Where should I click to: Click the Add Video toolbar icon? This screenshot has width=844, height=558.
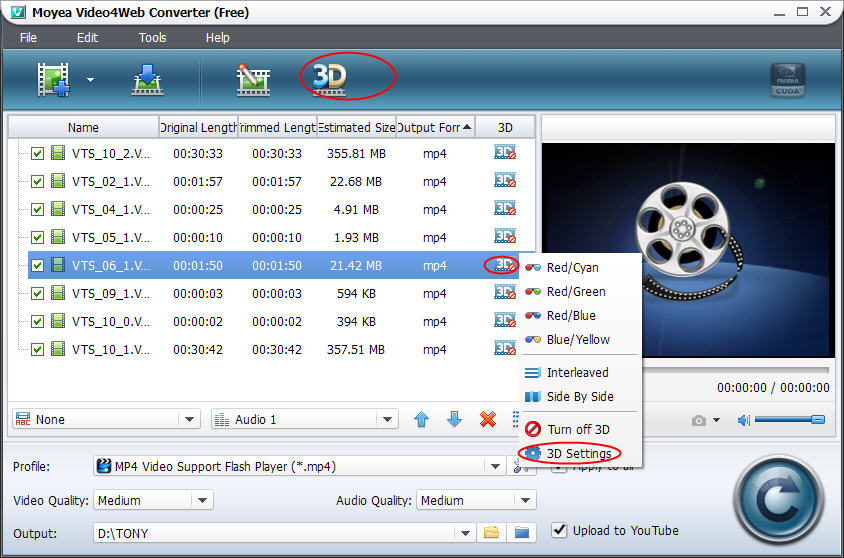coord(53,80)
